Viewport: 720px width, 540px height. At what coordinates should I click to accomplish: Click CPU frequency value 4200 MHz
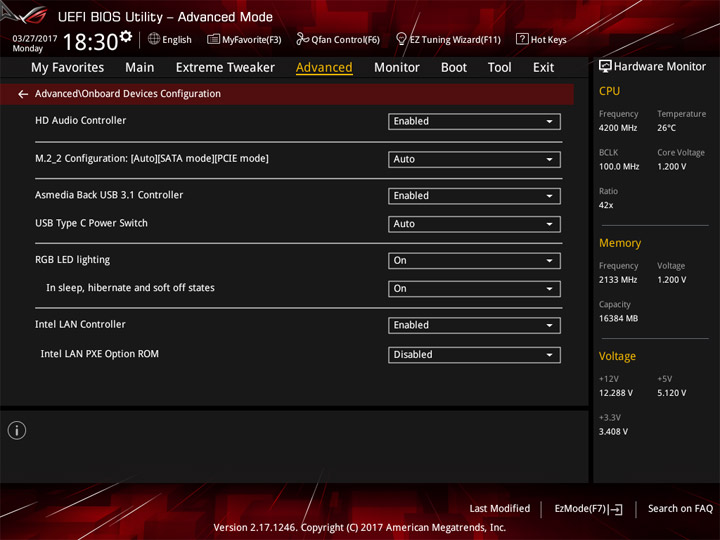(618, 128)
